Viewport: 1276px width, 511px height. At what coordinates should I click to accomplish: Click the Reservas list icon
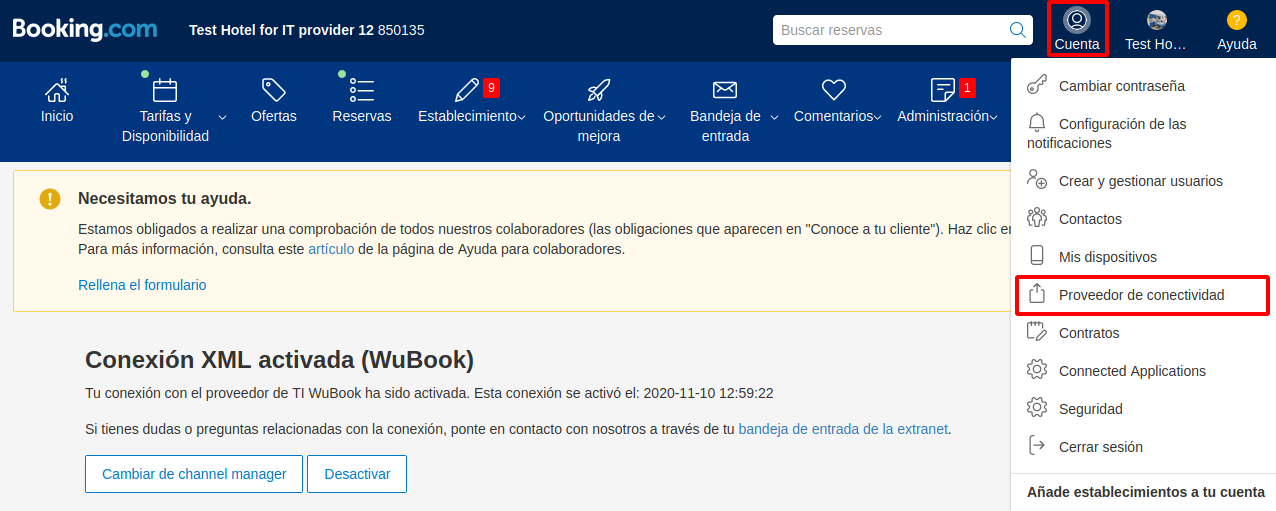click(362, 90)
